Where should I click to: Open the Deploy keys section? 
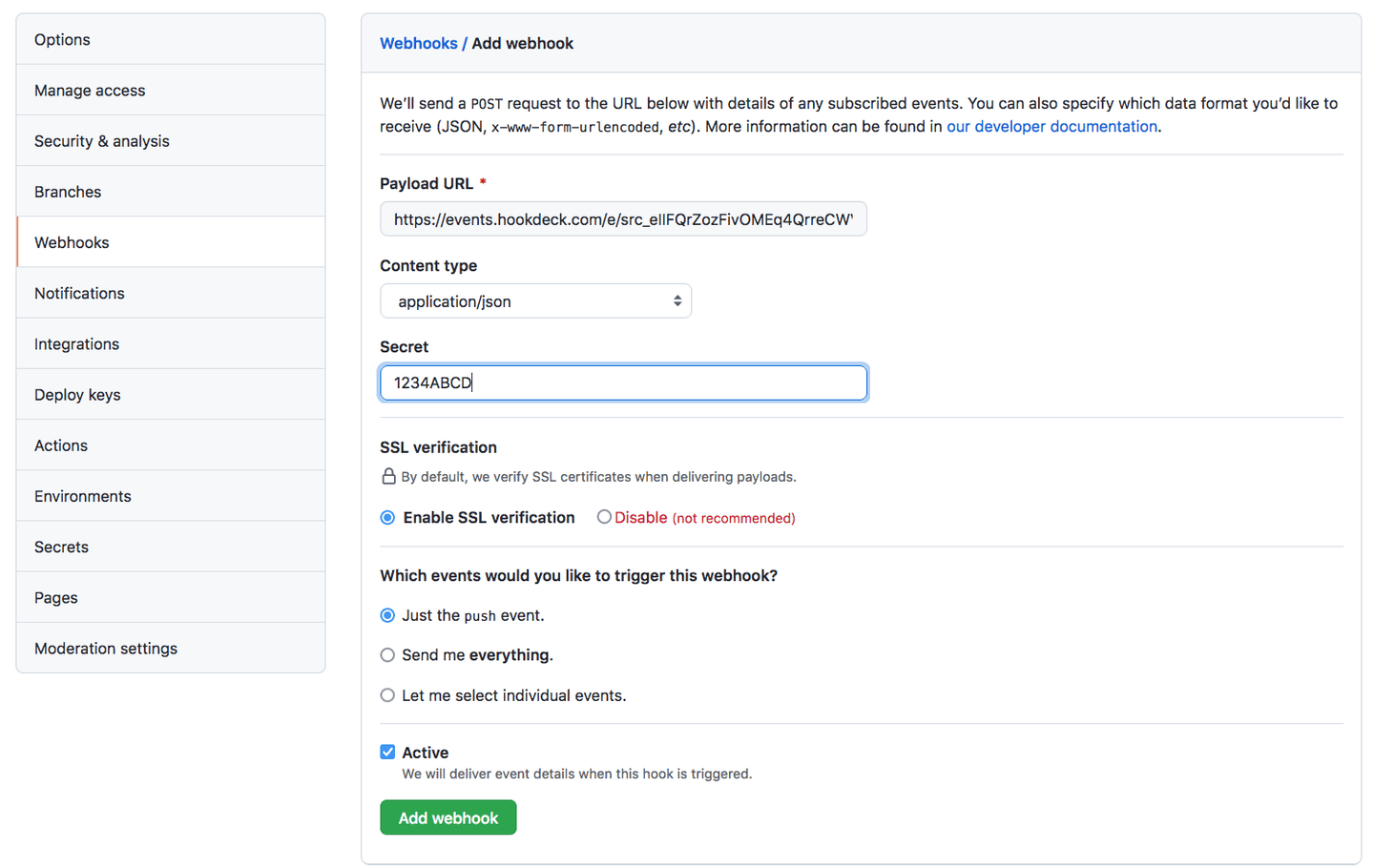(x=77, y=394)
